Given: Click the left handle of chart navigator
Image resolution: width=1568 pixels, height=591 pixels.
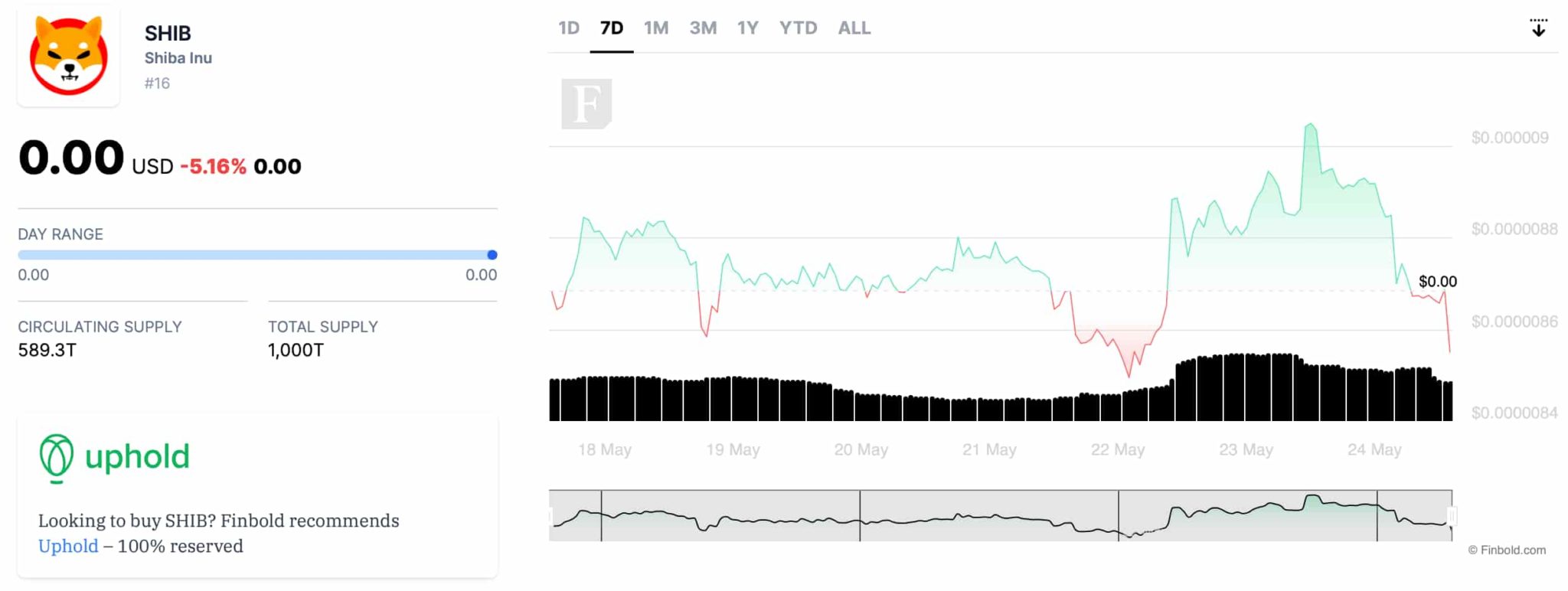Looking at the screenshot, I should 550,515.
